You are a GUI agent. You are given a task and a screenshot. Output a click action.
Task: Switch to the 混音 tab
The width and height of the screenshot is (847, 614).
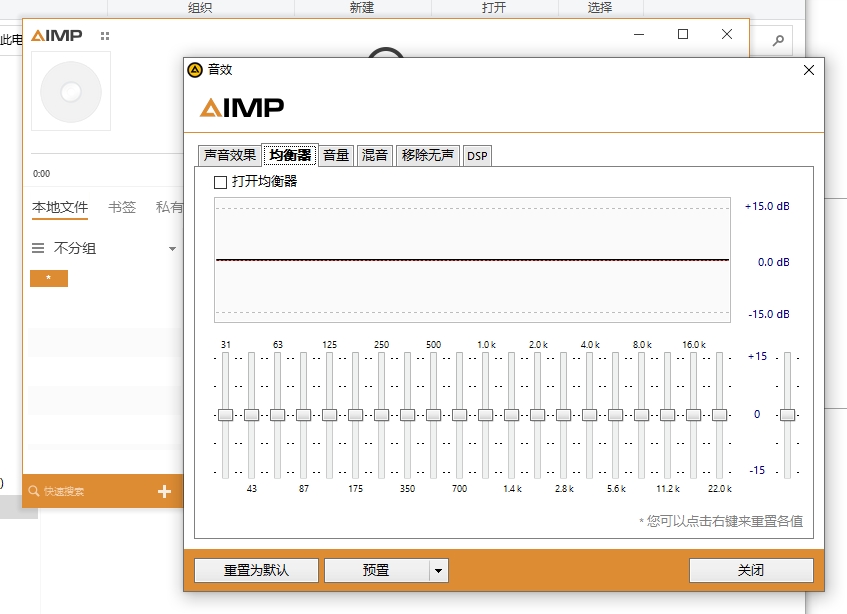374,156
